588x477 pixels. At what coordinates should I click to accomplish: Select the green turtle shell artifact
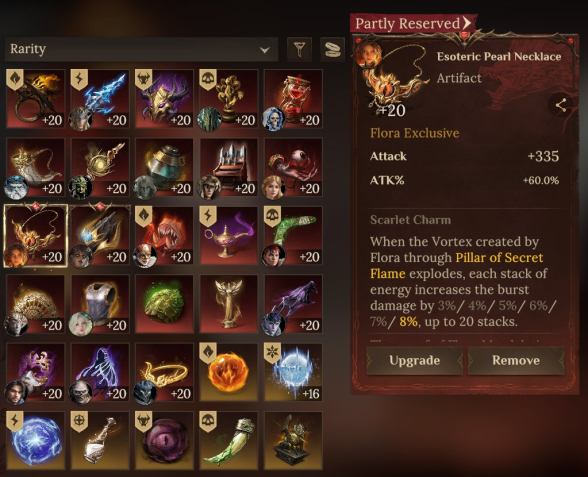point(165,304)
